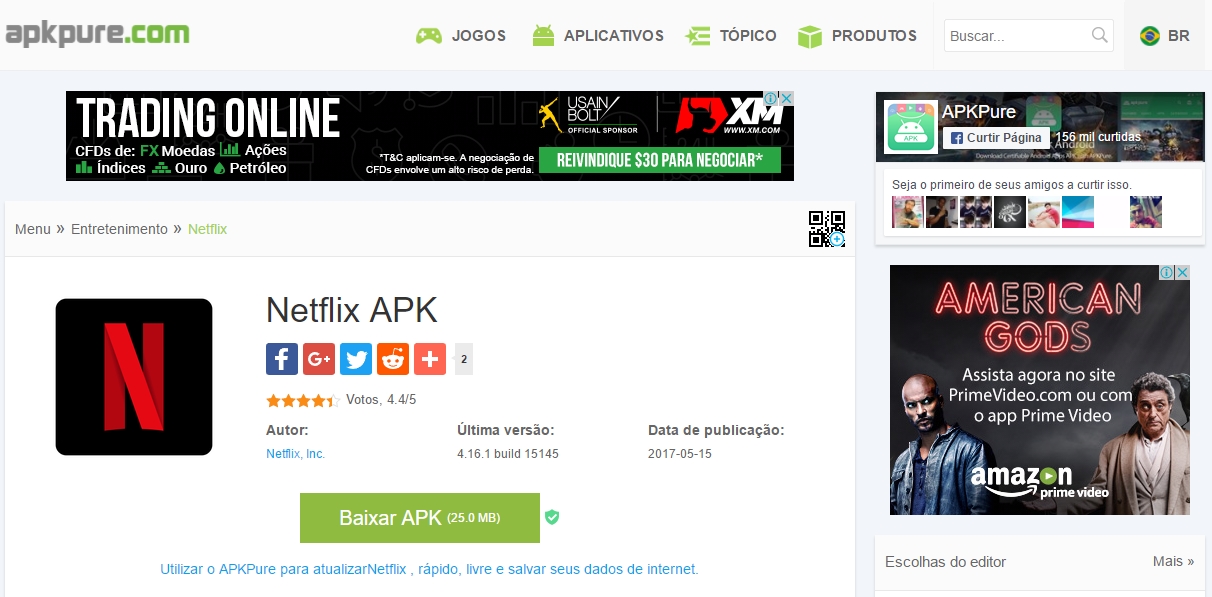Screen dimensions: 1212x597
Task: Click the star rating
Action: click(x=303, y=400)
